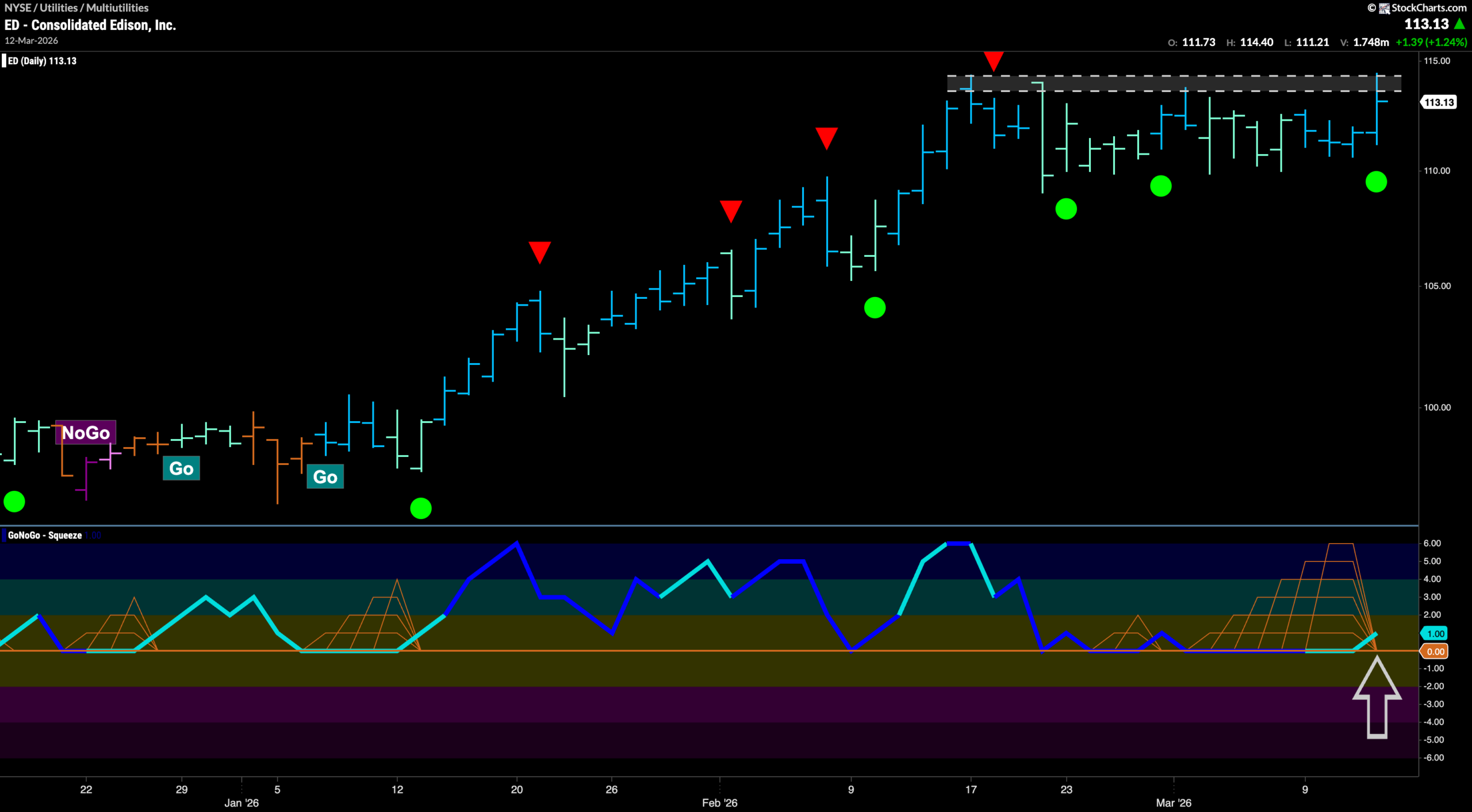Click the red triangle marker above the early February peak
Viewport: 1472px width, 812px height.
tap(826, 138)
